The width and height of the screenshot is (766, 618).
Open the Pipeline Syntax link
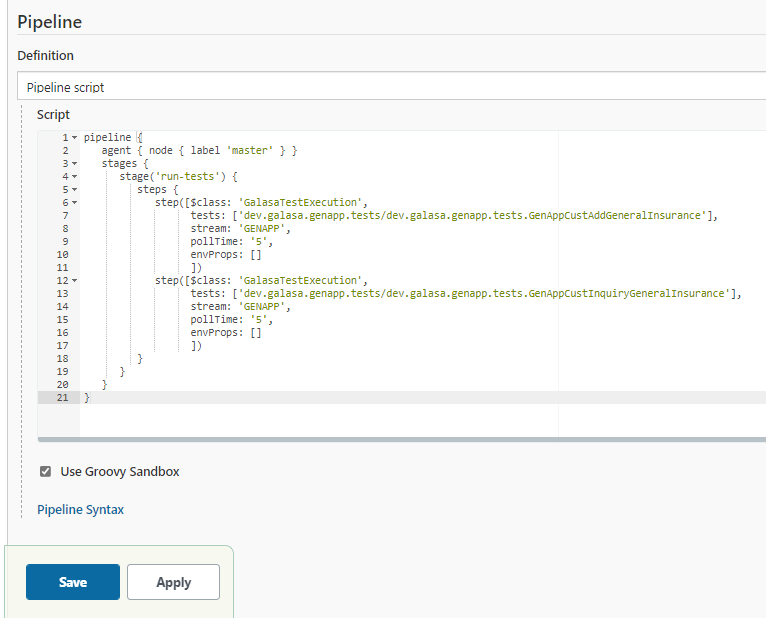(x=81, y=510)
